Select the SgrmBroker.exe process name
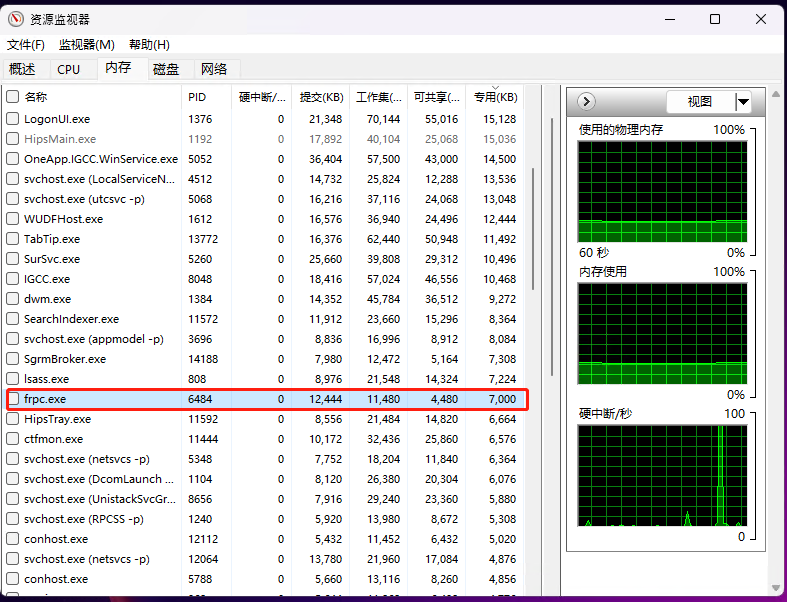Screen dimensions: 787x602 click(65, 359)
